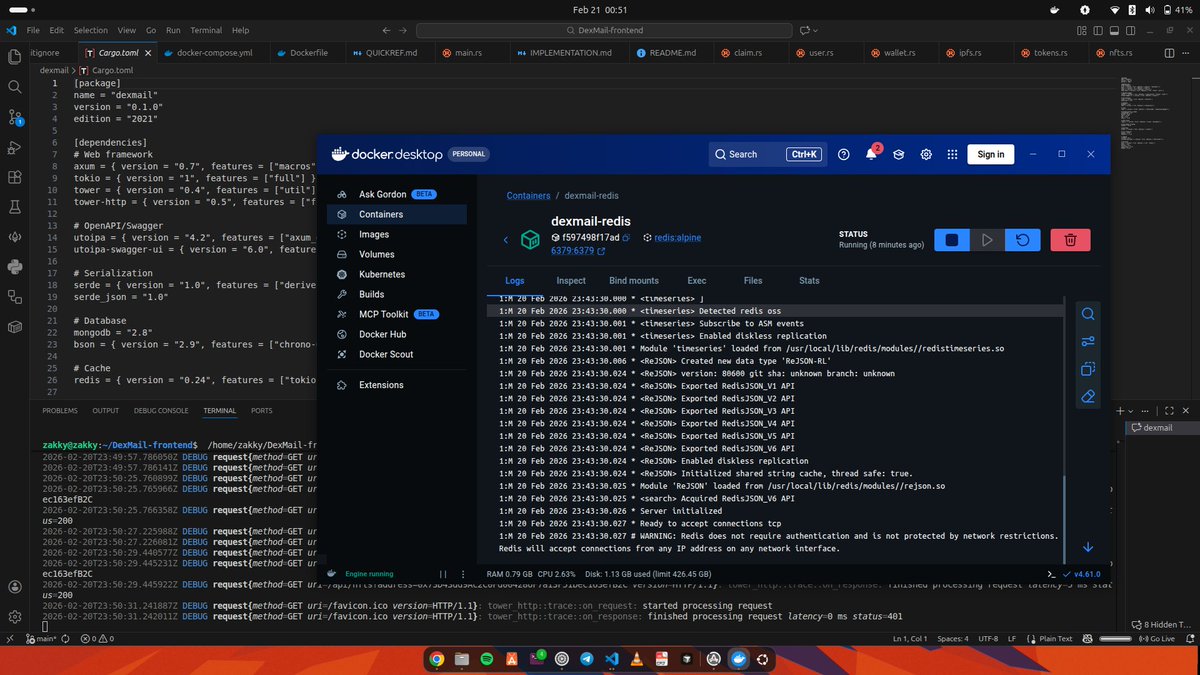Image resolution: width=1200 pixels, height=675 pixels.
Task: Copy the container logs to clipboard
Action: 1089,369
